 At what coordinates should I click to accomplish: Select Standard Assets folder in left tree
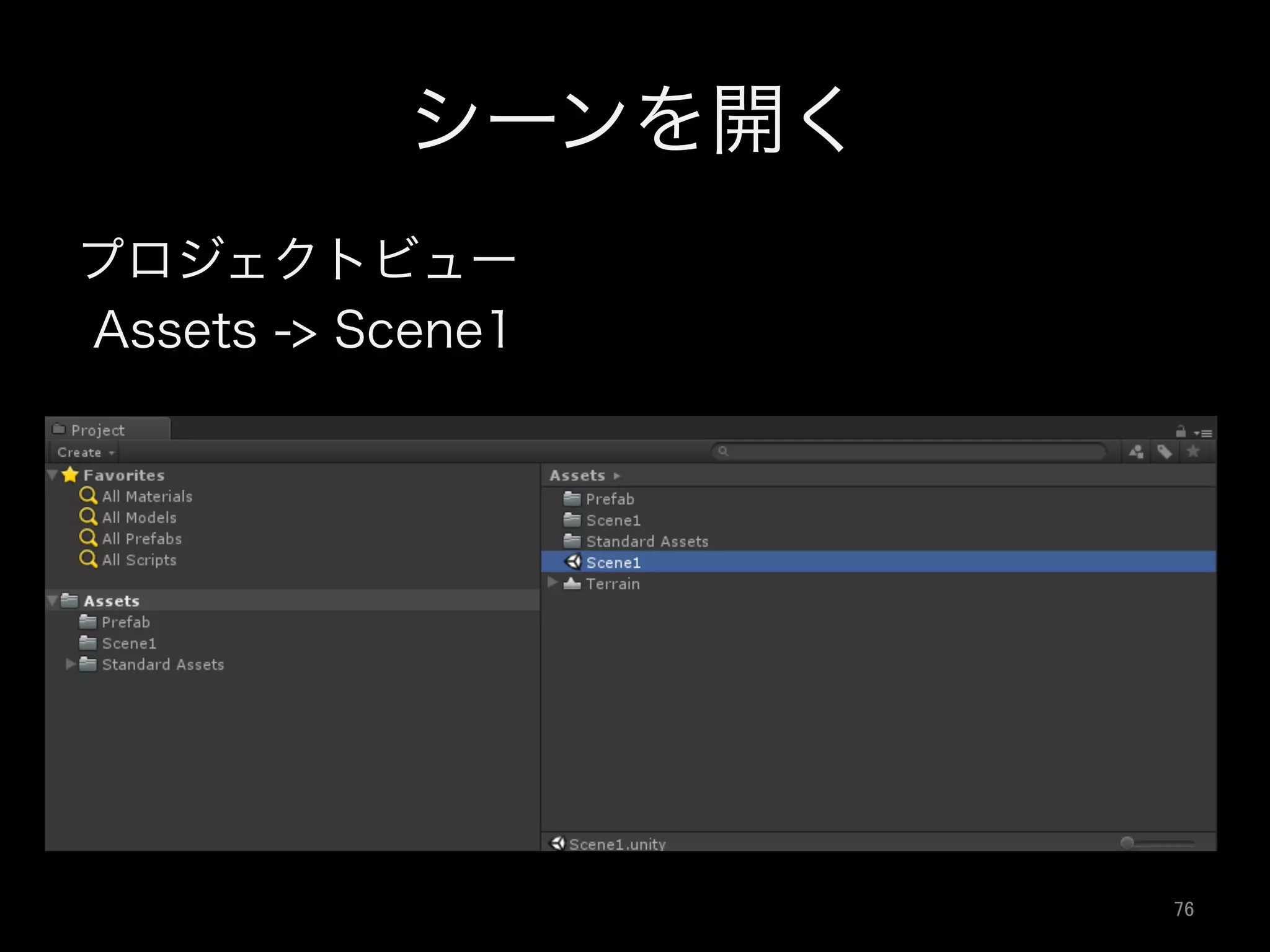click(x=163, y=664)
